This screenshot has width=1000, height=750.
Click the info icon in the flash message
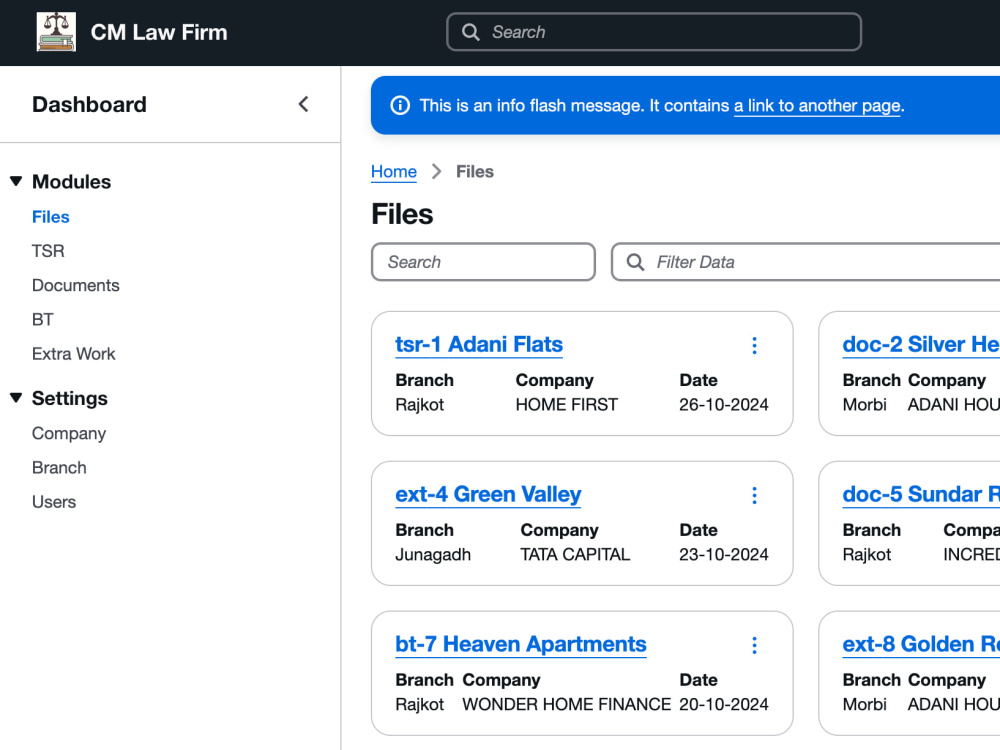point(400,105)
